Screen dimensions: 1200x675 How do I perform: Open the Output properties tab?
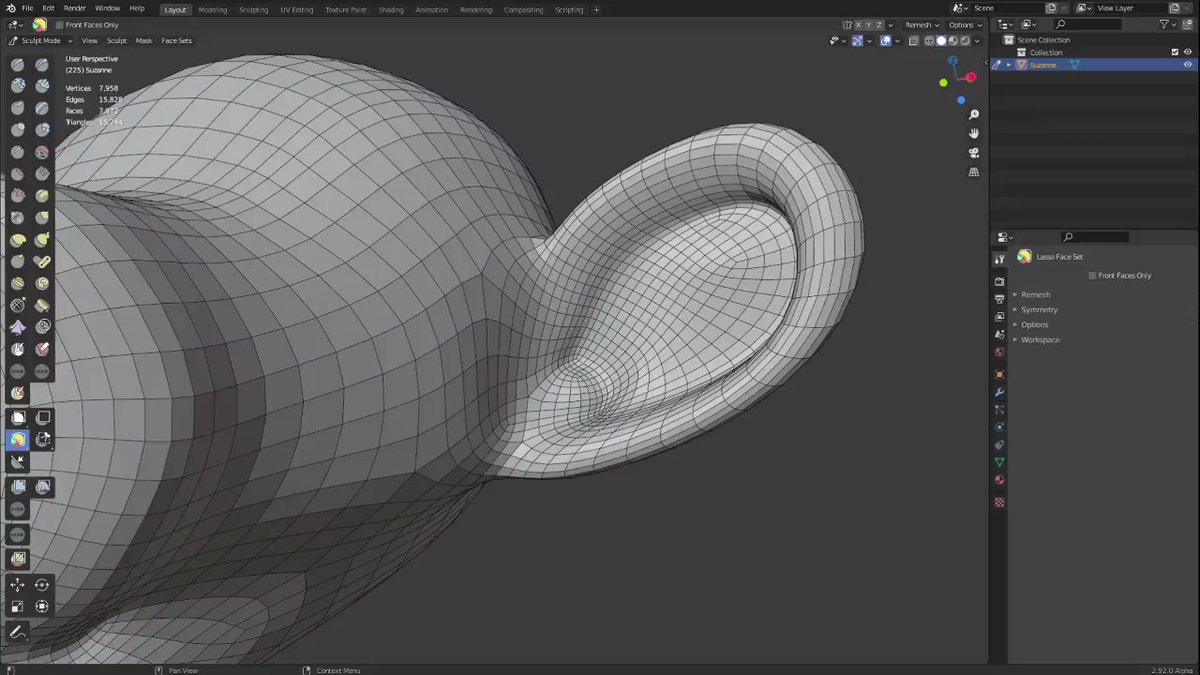tap(999, 299)
